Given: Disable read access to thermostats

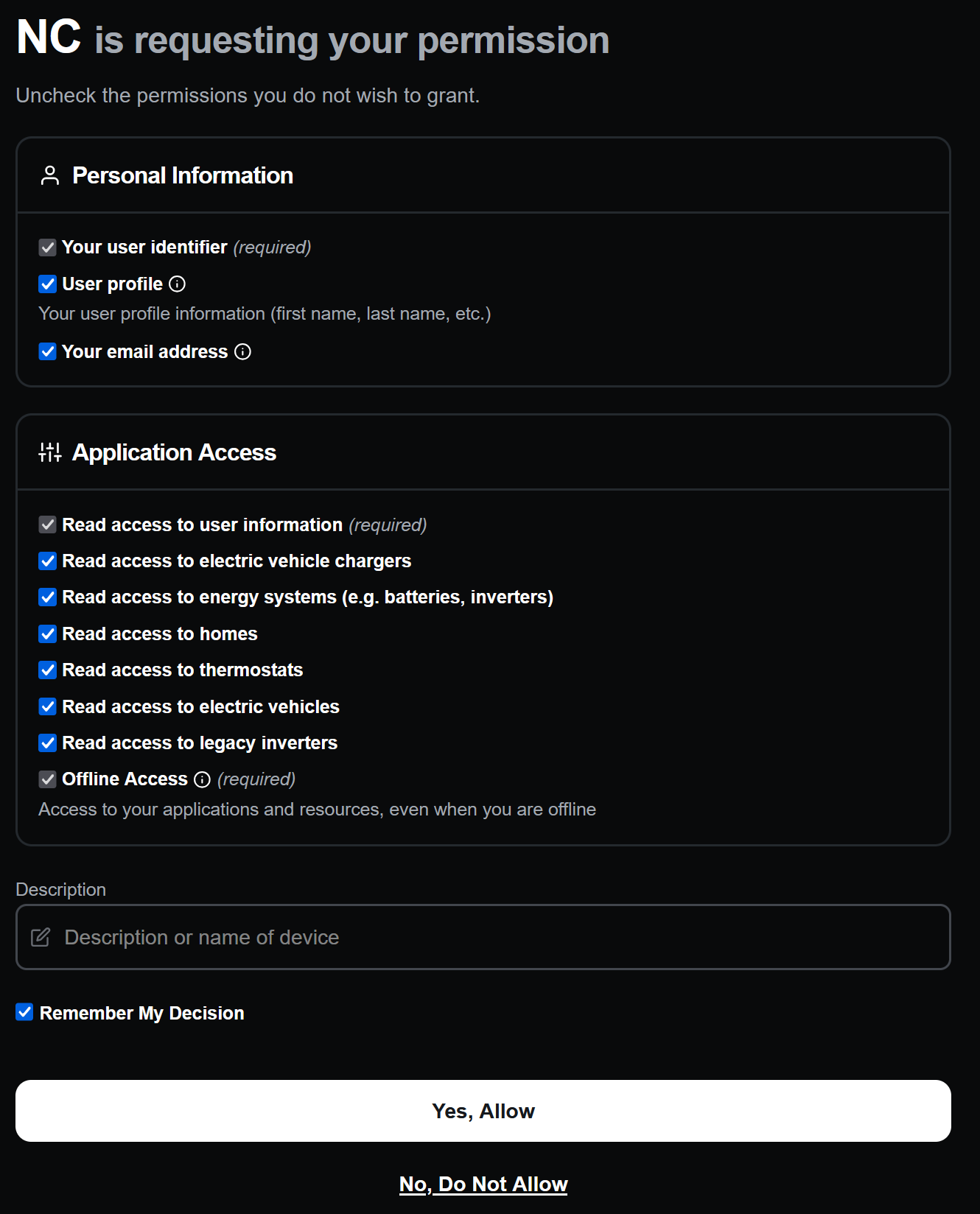Looking at the screenshot, I should 48,670.
